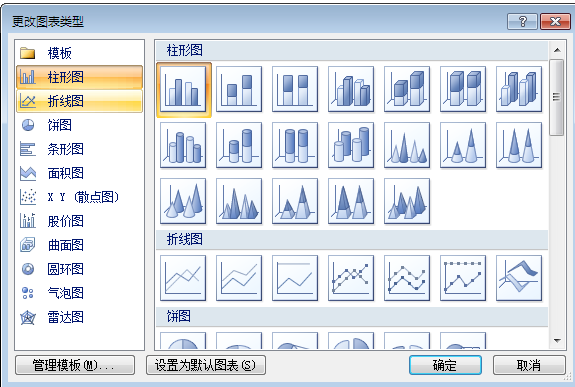Open help with the question mark button

click(522, 22)
